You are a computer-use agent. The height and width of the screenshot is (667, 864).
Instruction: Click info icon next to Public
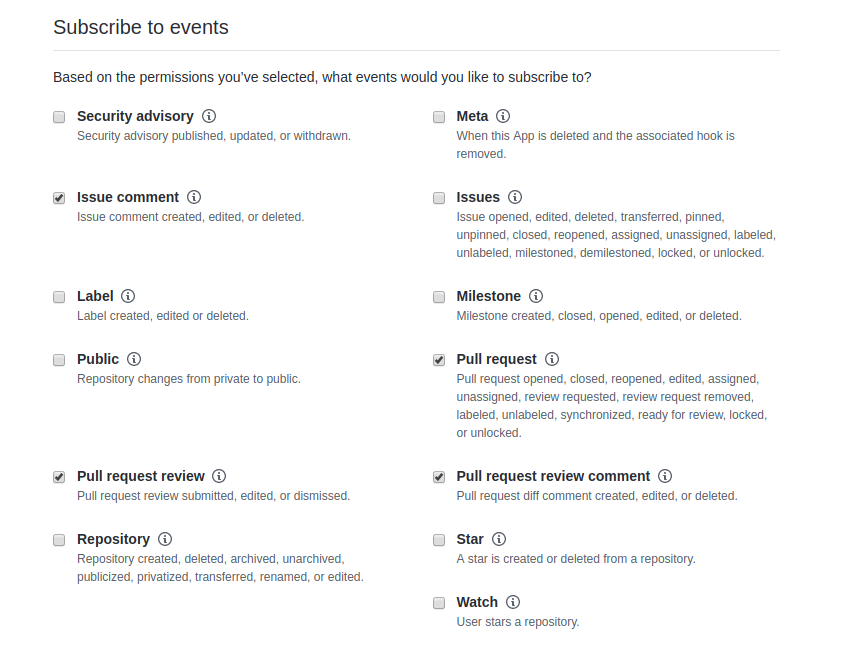click(134, 359)
